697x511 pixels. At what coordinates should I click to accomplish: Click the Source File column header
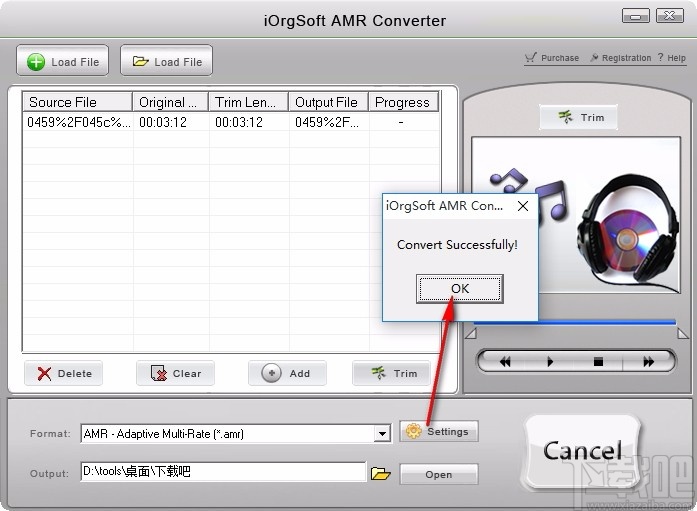tap(77, 102)
